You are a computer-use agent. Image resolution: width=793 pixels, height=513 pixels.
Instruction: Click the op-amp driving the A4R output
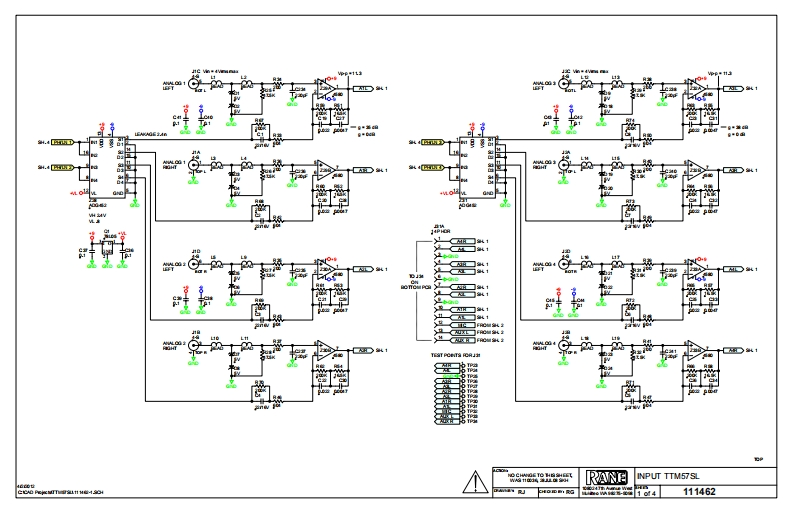pos(696,350)
